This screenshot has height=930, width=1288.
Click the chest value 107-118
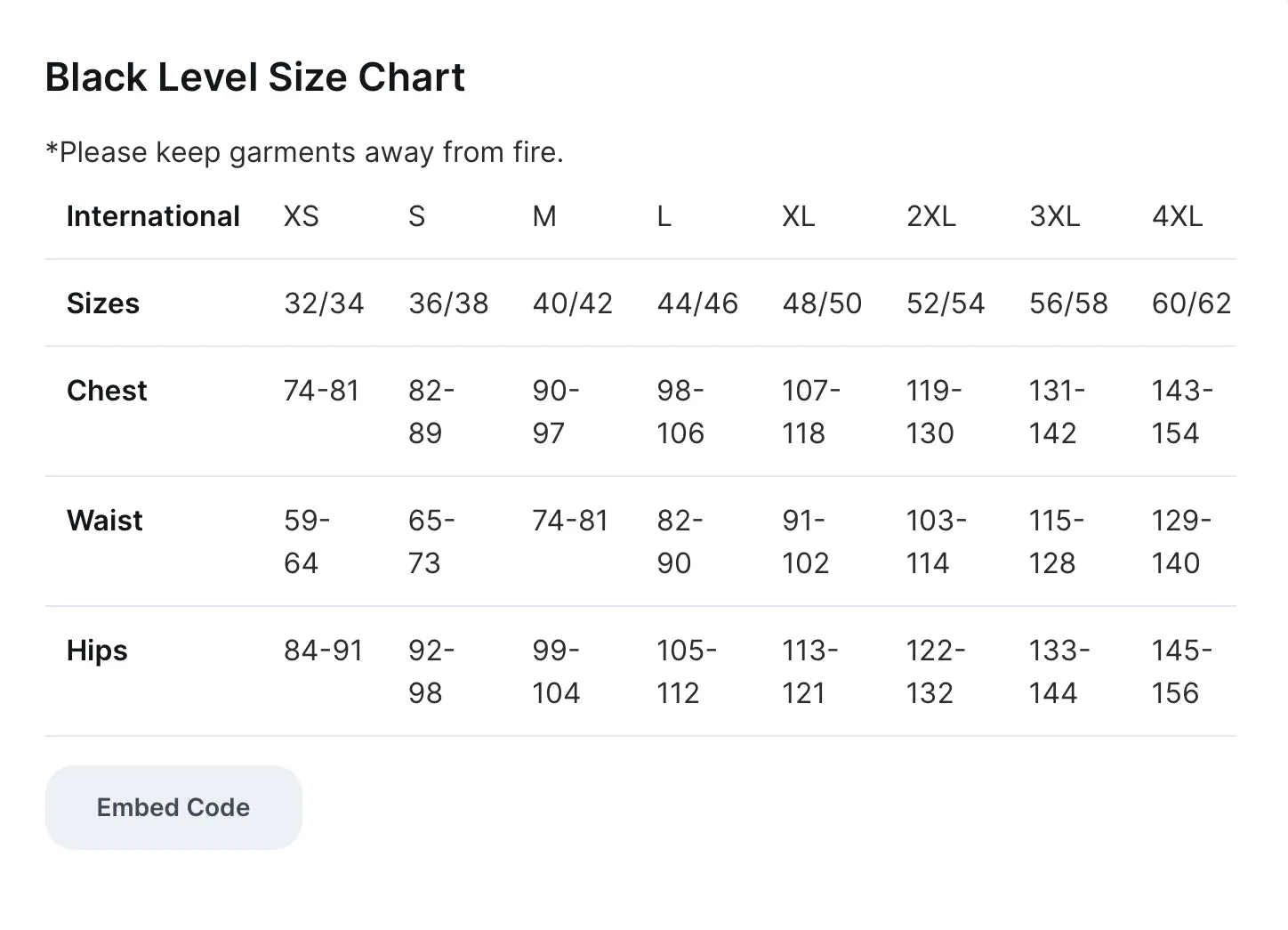[811, 412]
